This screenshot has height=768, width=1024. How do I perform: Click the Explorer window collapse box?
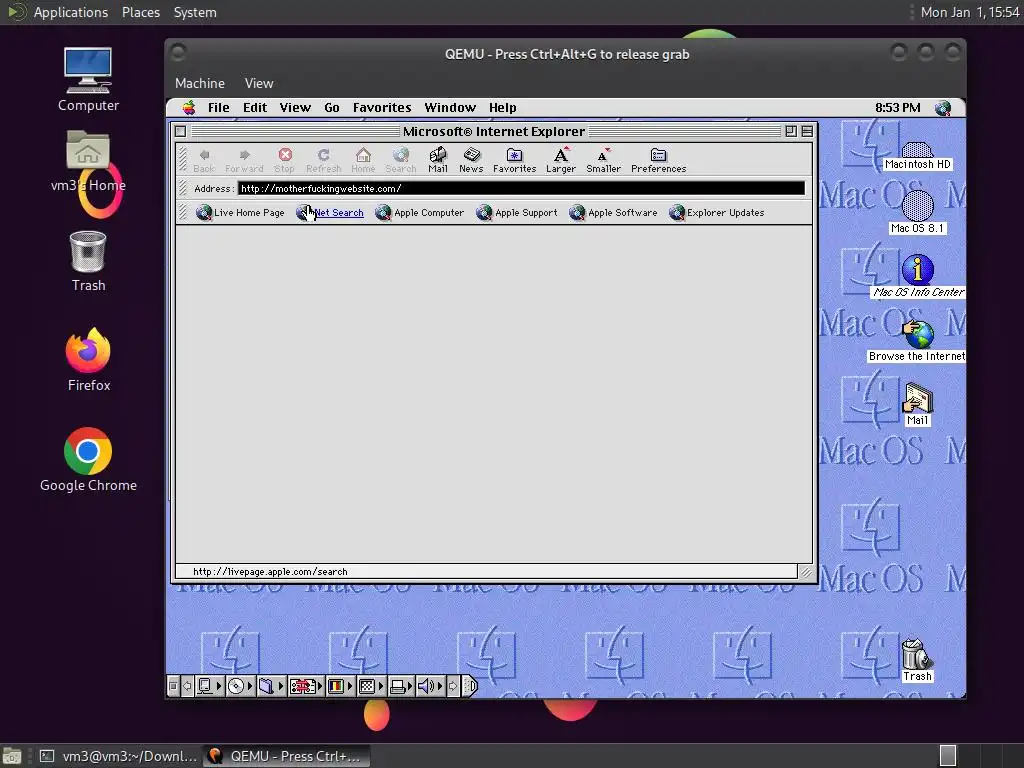tap(807, 131)
